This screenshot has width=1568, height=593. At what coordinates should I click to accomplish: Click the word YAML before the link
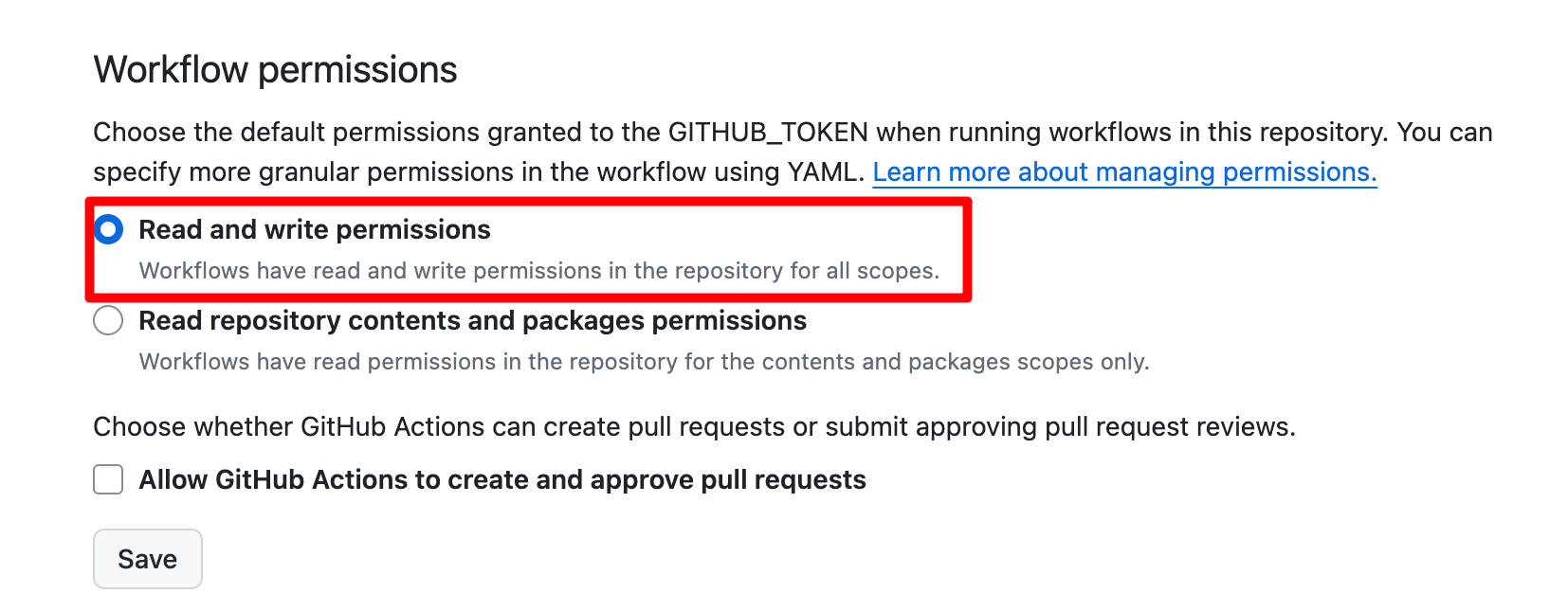pyautogui.click(x=823, y=172)
